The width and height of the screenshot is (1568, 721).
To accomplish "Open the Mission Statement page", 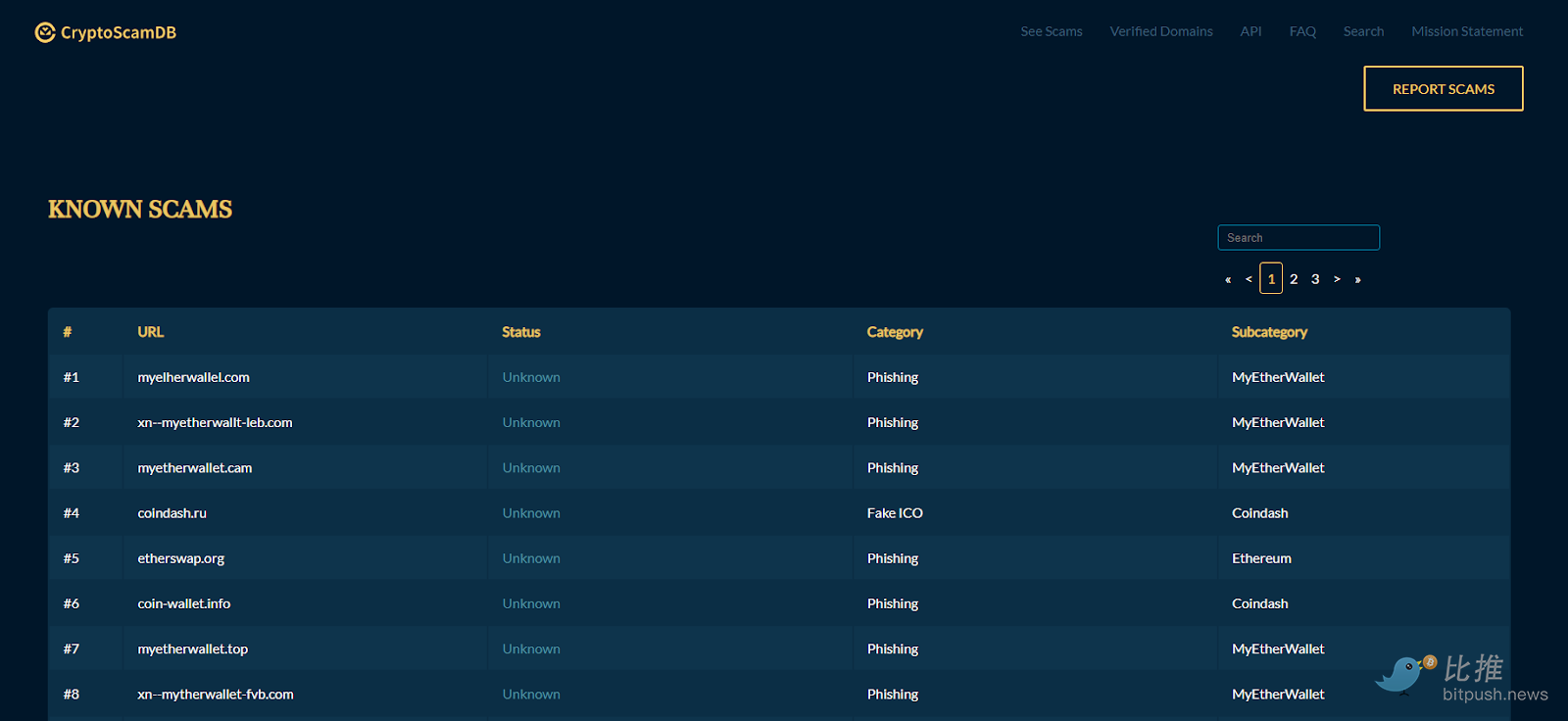I will point(1467,31).
